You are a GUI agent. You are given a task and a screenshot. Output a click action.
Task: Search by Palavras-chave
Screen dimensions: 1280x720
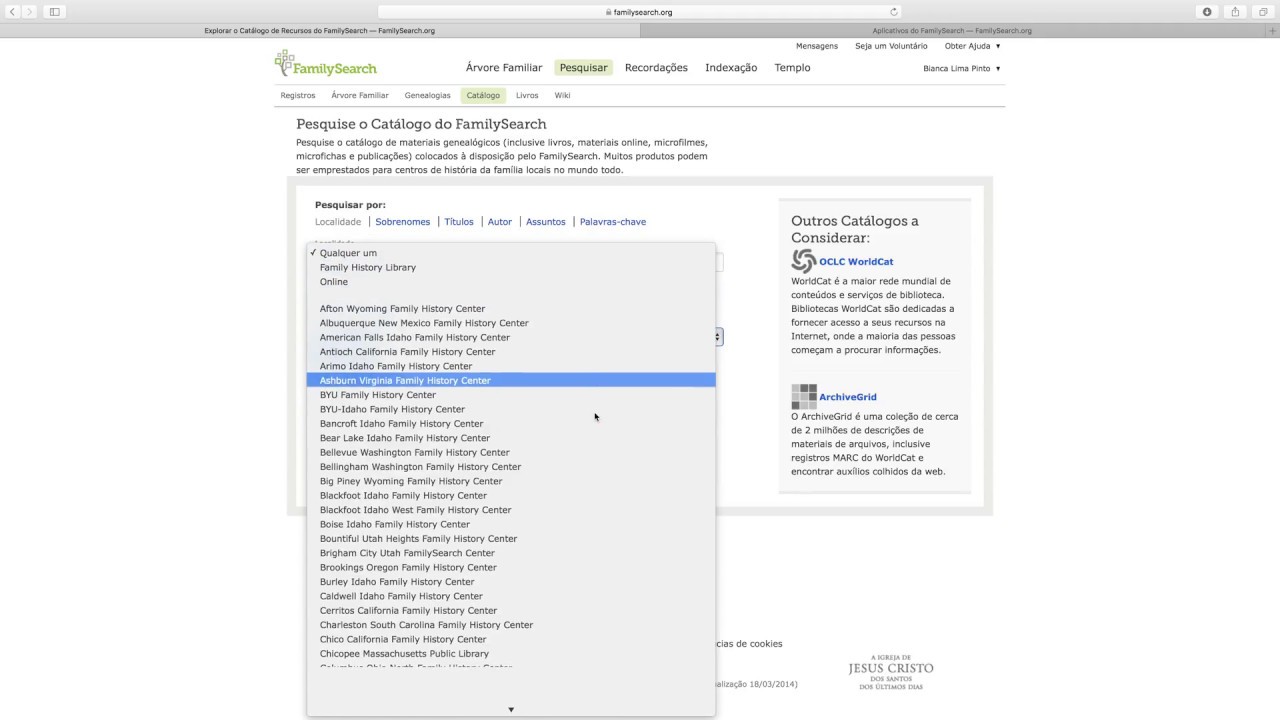(613, 222)
